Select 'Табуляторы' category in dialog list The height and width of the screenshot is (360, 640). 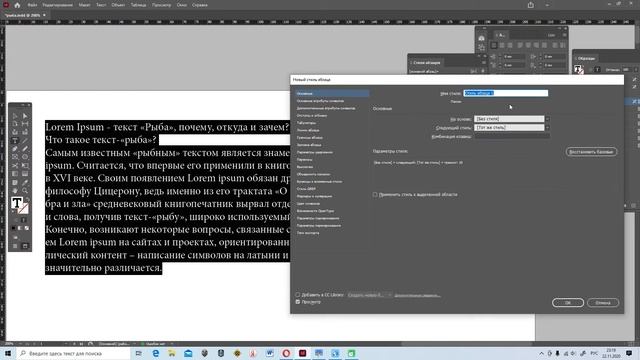306,123
